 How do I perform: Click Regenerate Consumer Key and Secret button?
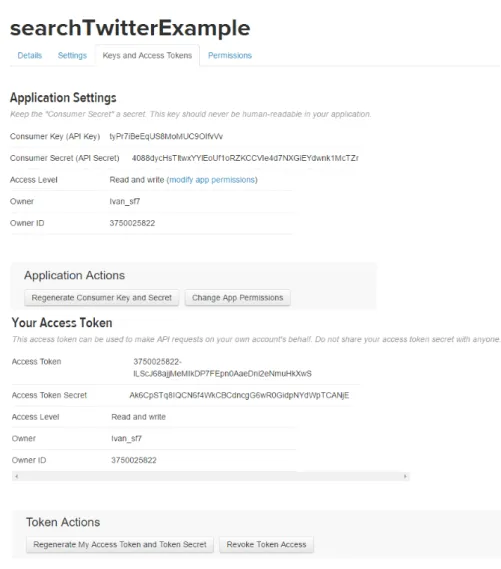102,298
